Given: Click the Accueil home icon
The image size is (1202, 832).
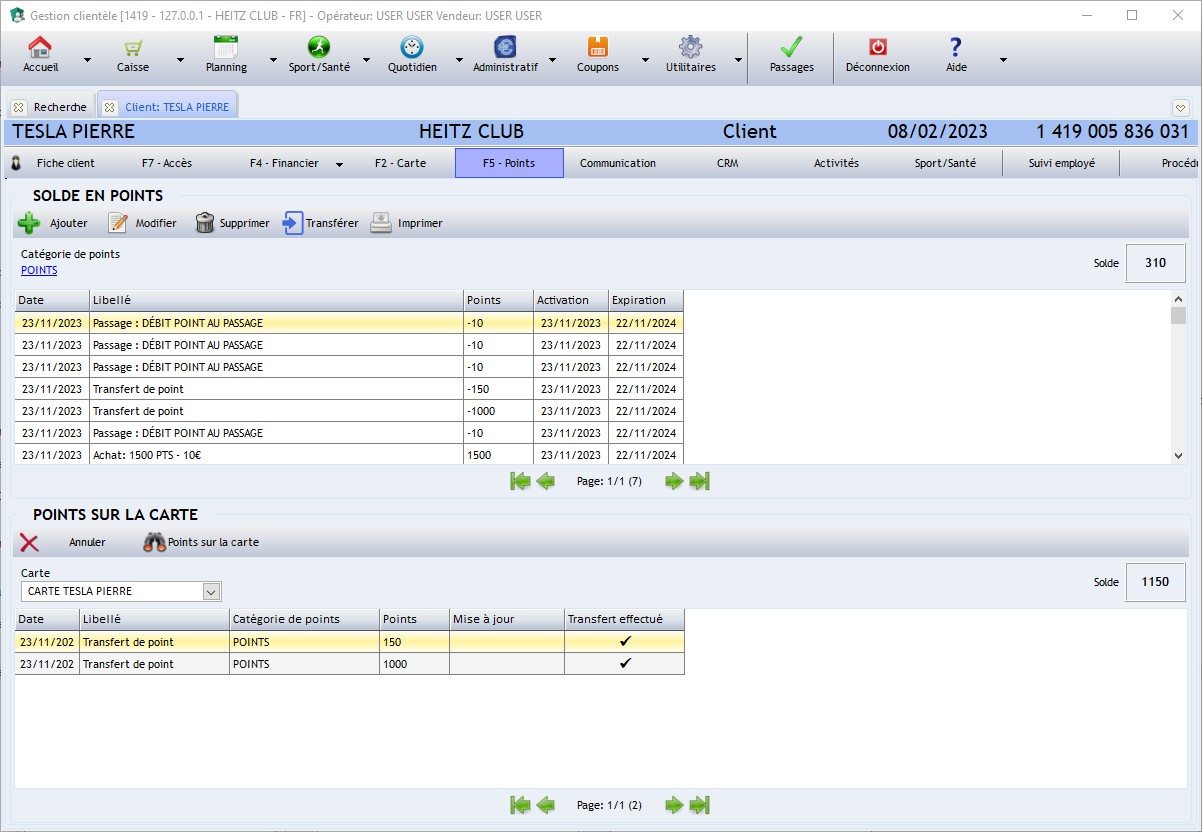Looking at the screenshot, I should (40, 48).
